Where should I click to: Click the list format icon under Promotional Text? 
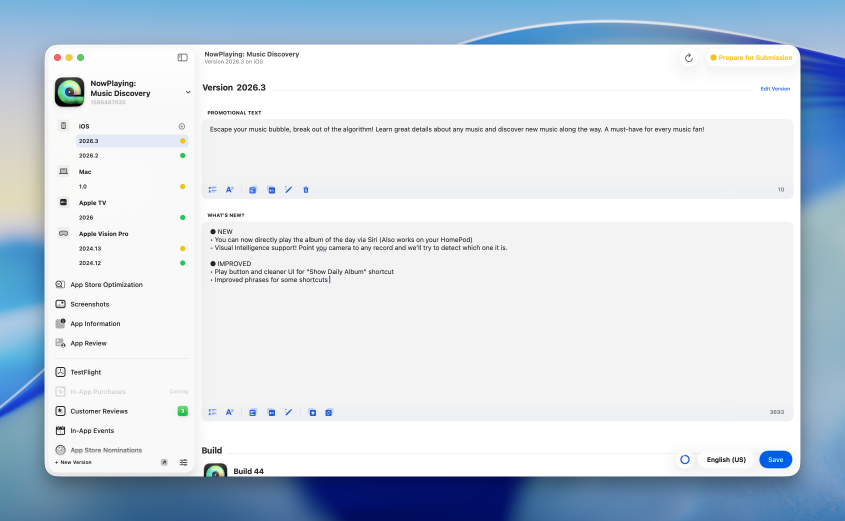[212, 189]
